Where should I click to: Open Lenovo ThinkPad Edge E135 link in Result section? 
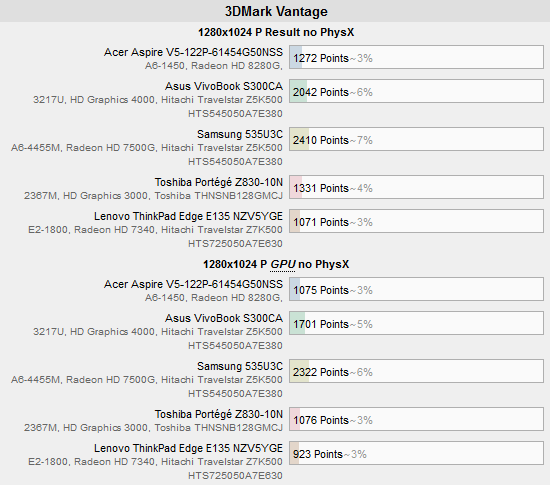coord(188,216)
